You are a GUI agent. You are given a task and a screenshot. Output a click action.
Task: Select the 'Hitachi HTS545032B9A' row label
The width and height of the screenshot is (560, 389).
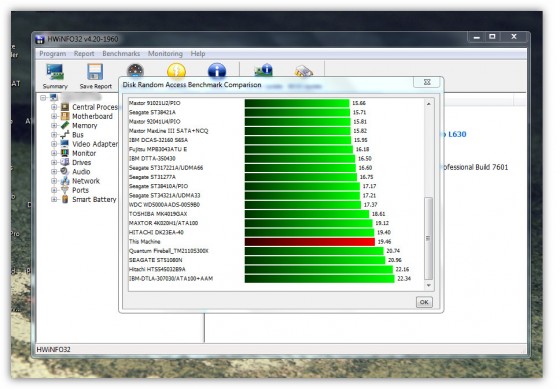pyautogui.click(x=157, y=269)
